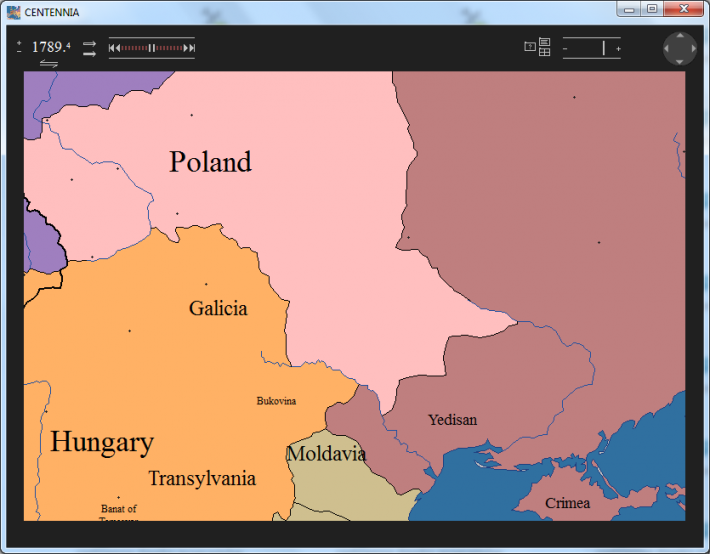The width and height of the screenshot is (710, 554).
Task: Zoom out with the minus button
Action: point(565,48)
